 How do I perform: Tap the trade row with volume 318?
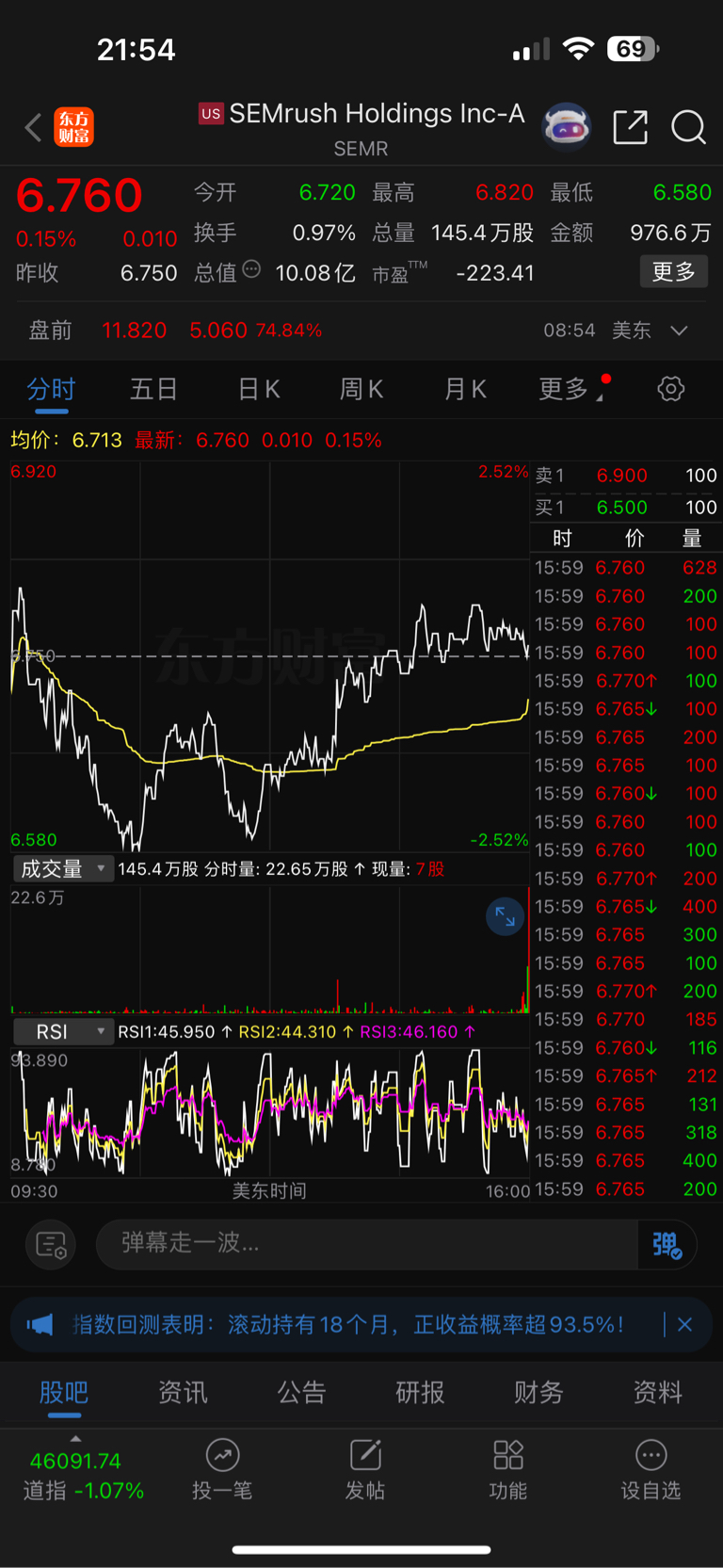[x=626, y=1132]
